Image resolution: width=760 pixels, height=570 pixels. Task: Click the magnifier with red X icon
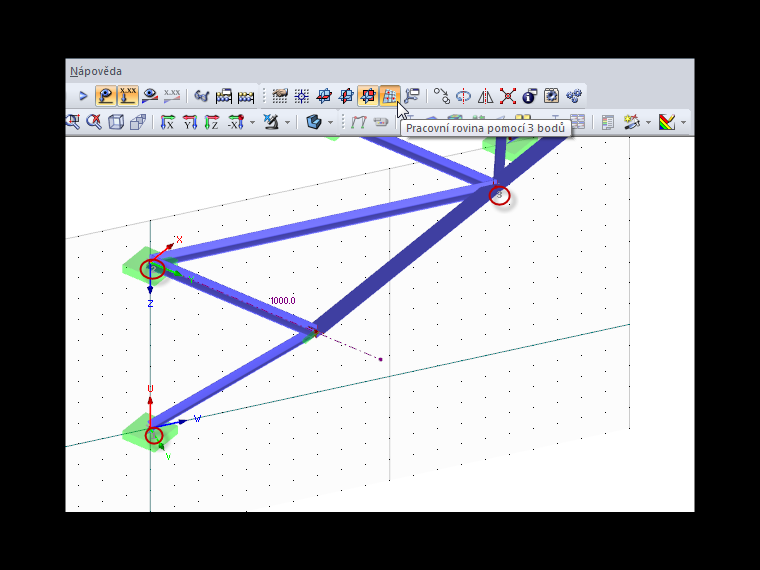point(94,122)
